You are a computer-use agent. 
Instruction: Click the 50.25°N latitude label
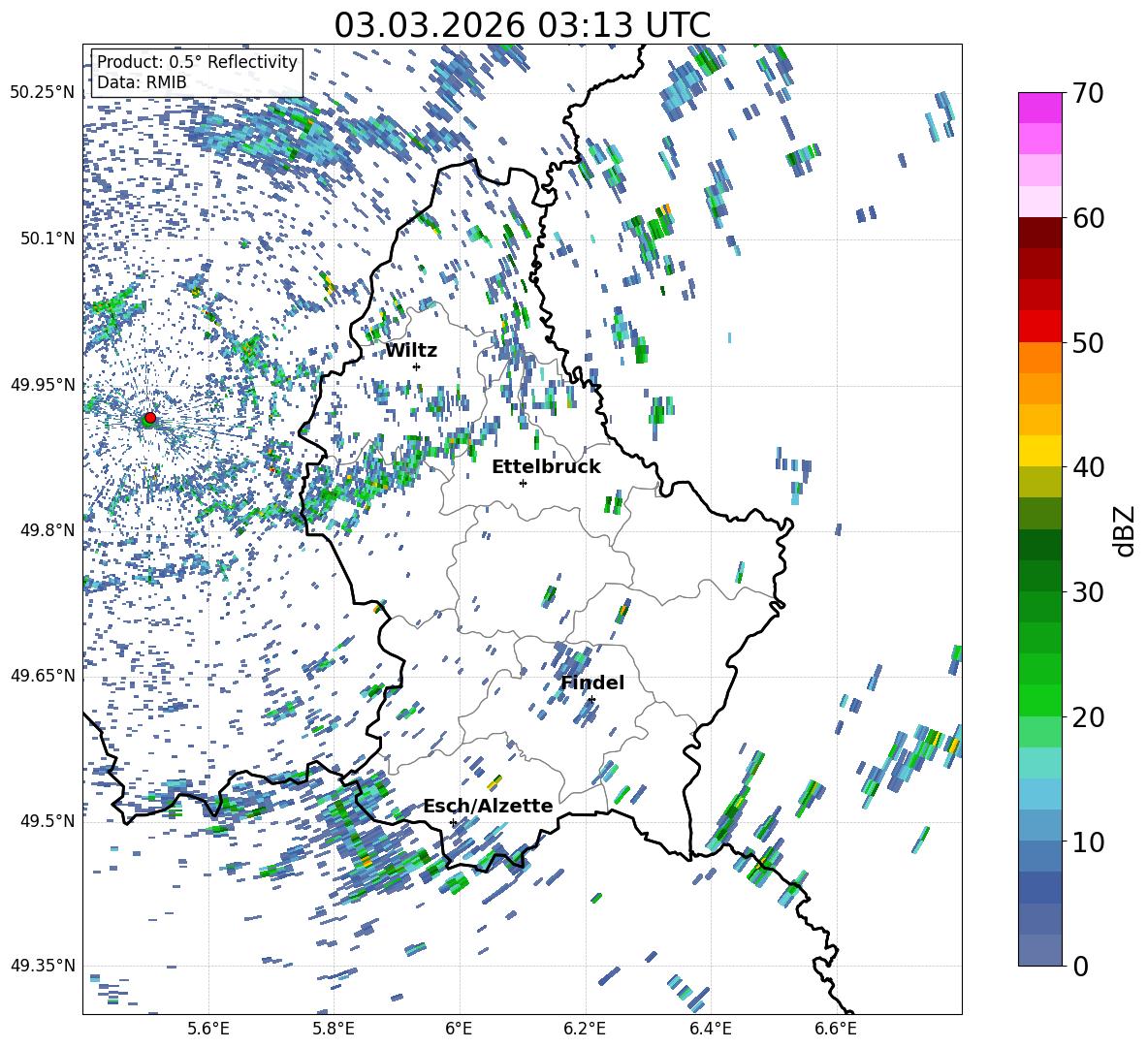click(43, 93)
